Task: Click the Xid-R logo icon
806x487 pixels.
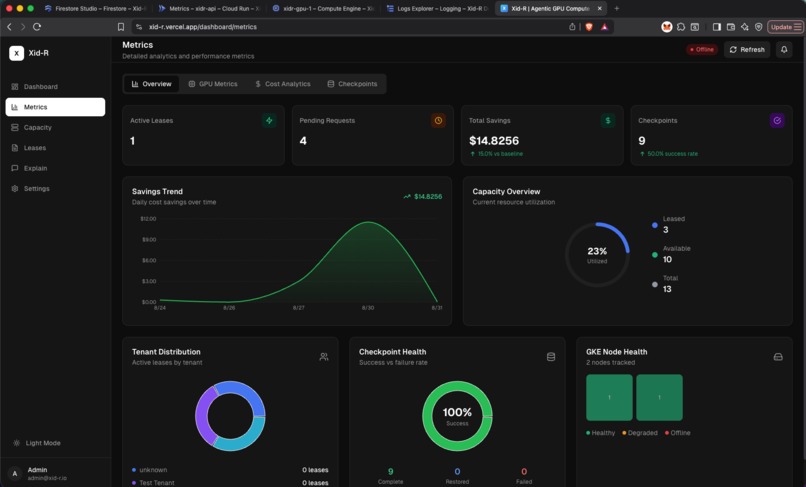Action: point(16,53)
